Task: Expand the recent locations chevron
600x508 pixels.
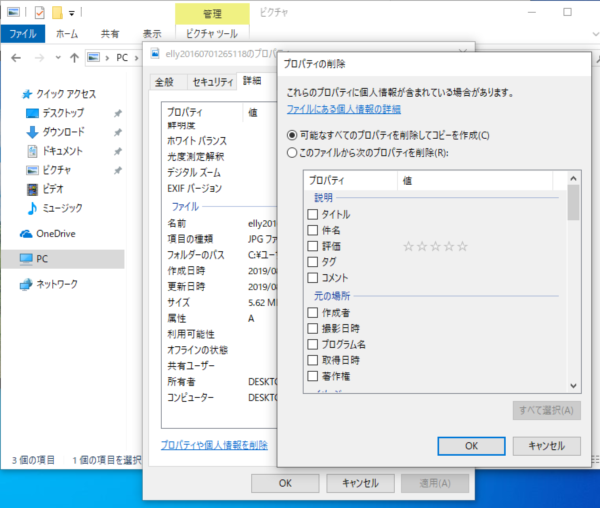Action: (x=56, y=58)
